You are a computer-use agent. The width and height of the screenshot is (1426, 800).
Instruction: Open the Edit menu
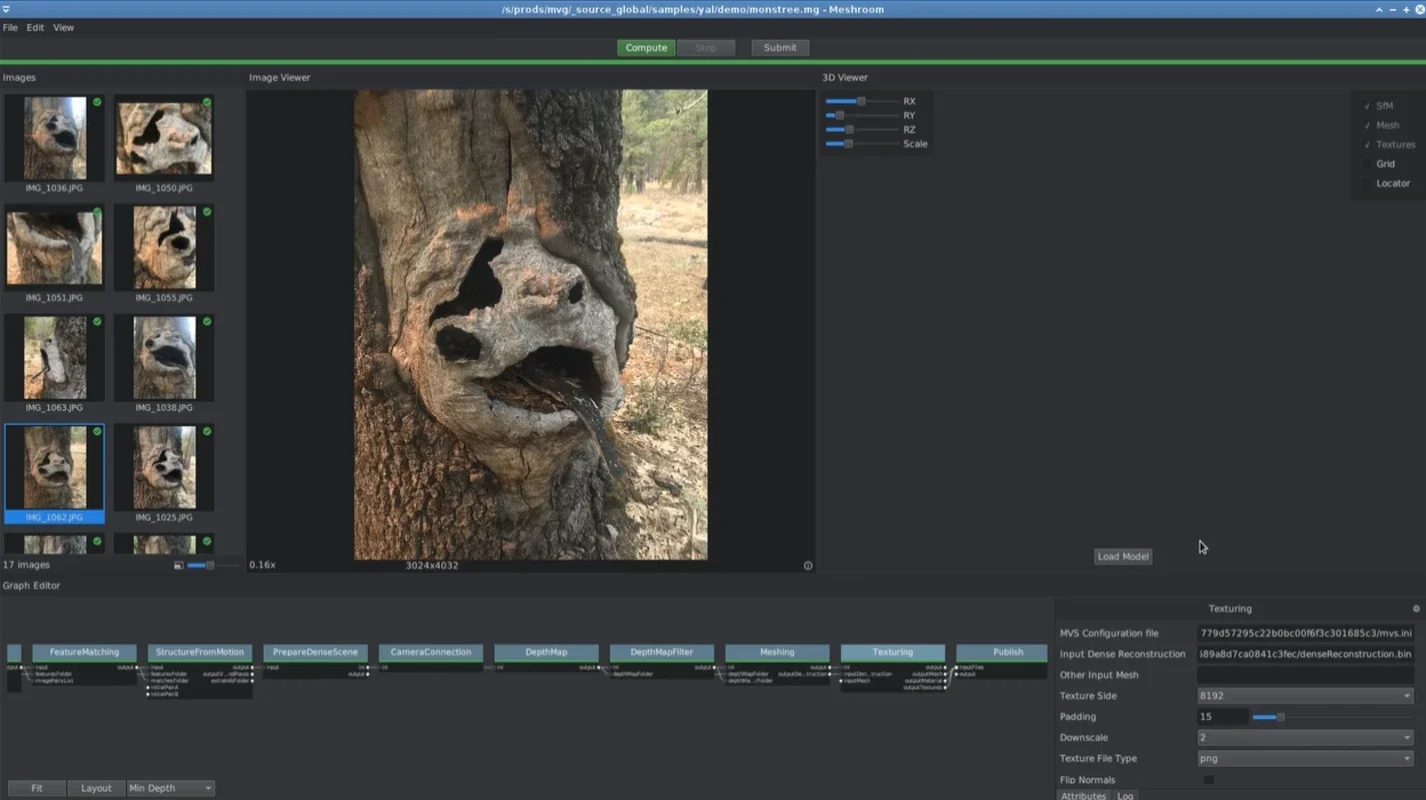point(35,27)
